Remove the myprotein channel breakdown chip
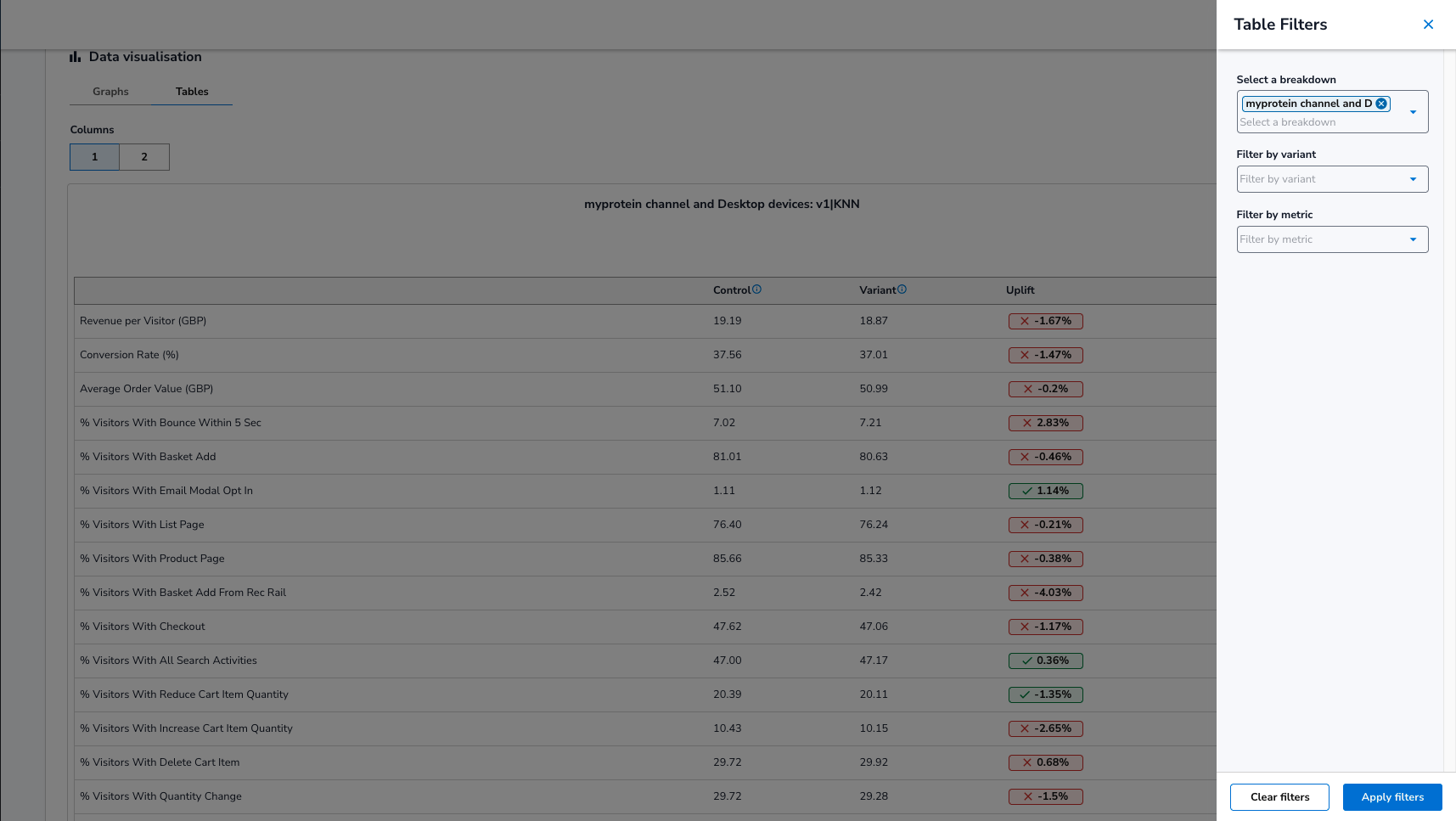1456x821 pixels. (1381, 104)
